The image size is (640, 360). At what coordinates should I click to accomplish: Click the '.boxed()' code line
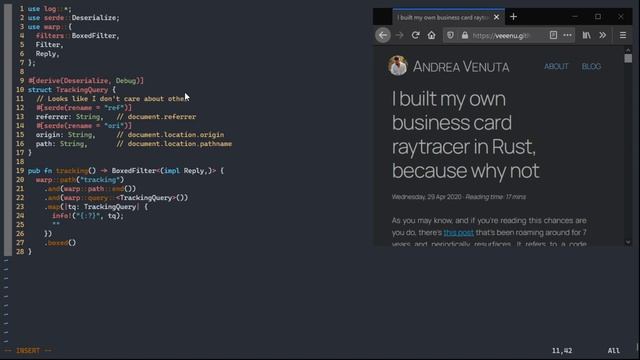pyautogui.click(x=60, y=242)
